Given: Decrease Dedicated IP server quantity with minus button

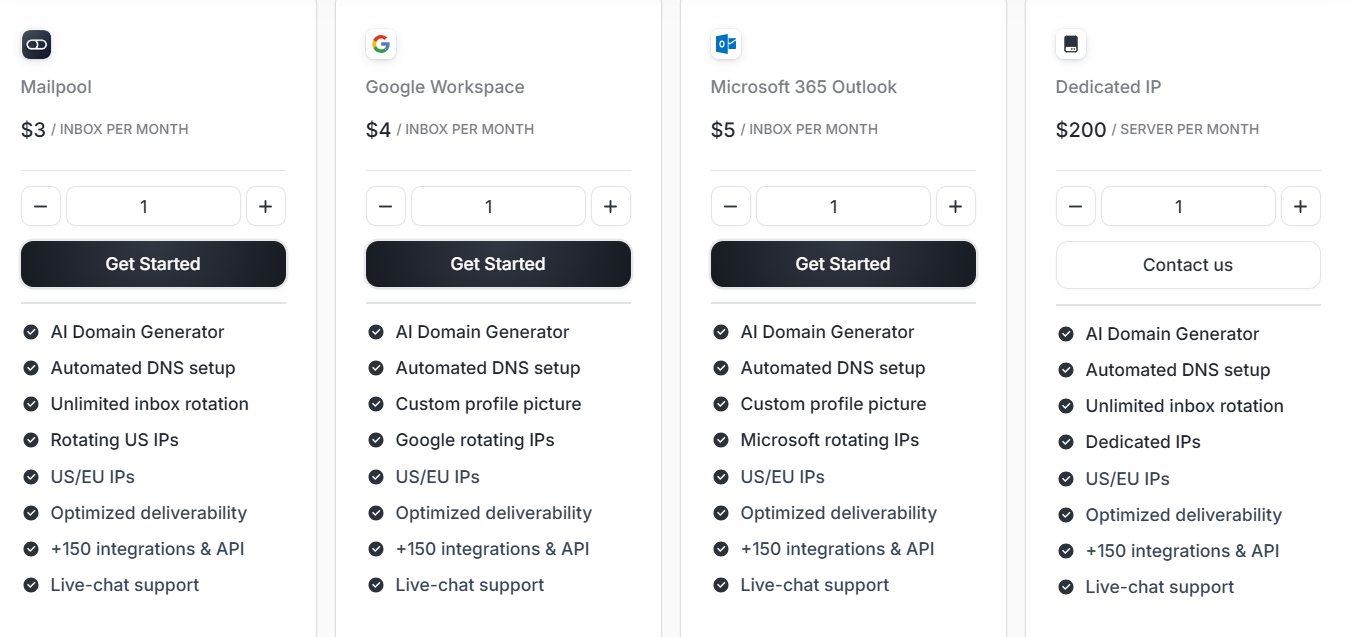Looking at the screenshot, I should [1075, 206].
